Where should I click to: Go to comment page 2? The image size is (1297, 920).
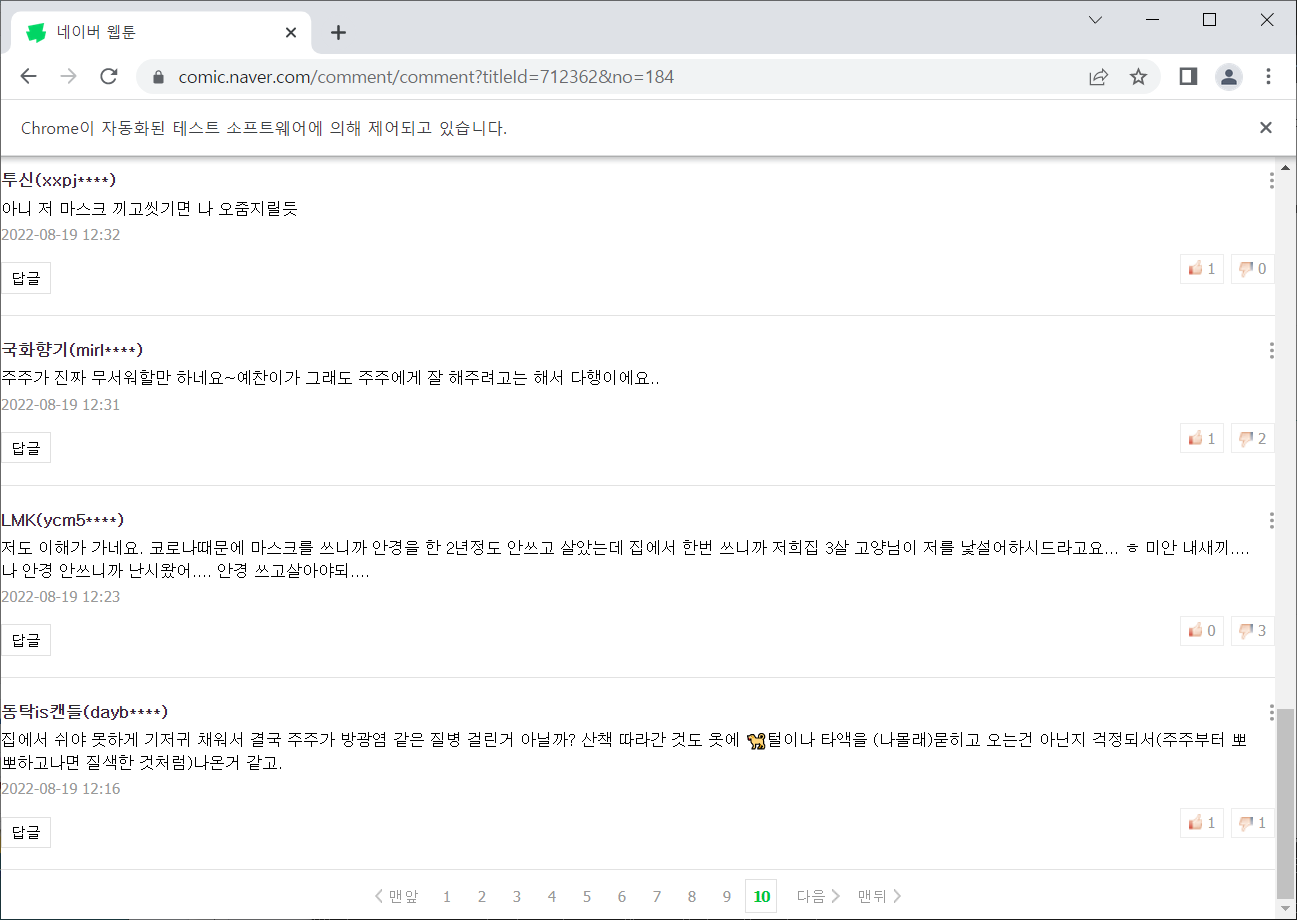482,896
